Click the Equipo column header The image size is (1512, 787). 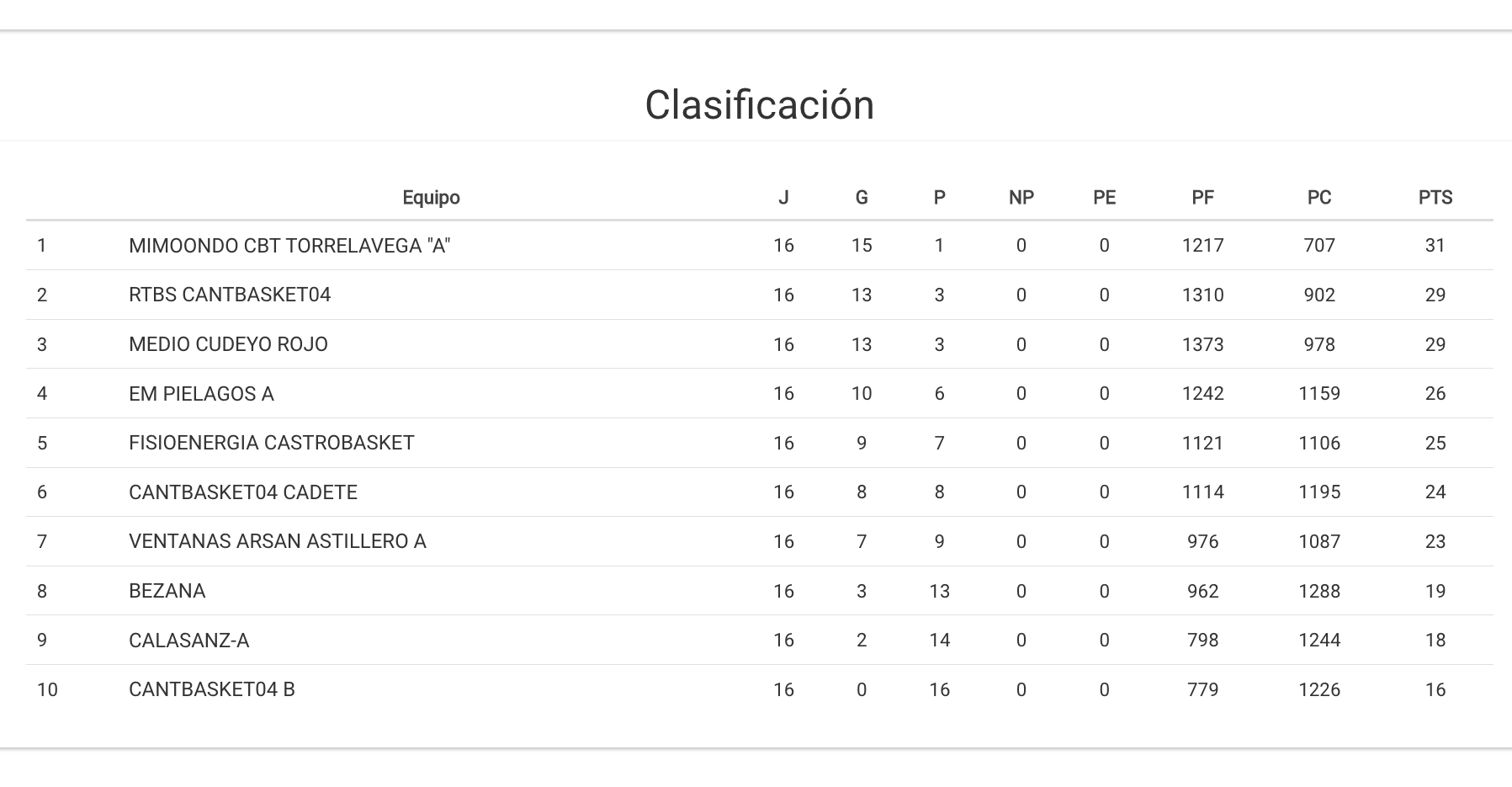[x=431, y=198]
